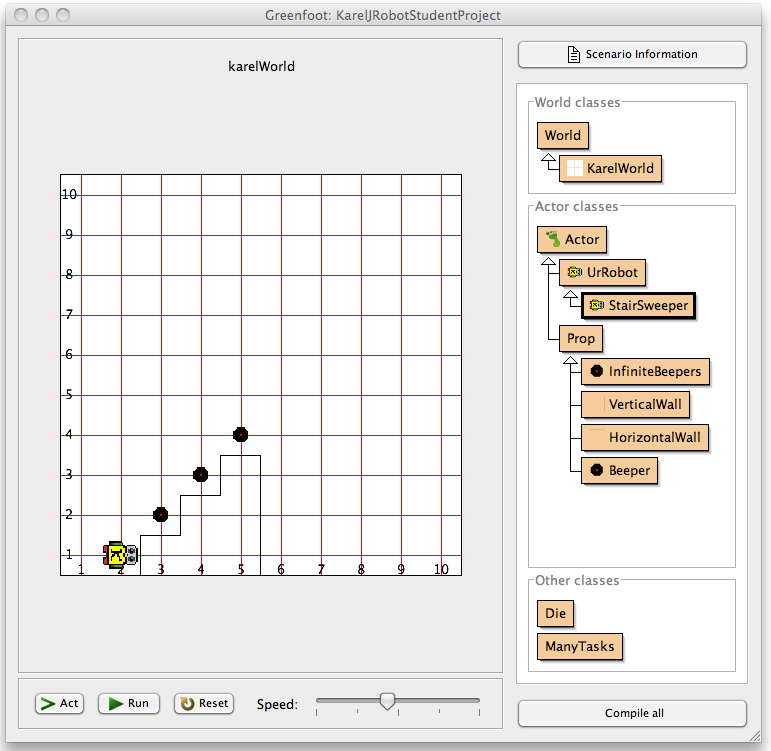This screenshot has height=751, width=771.
Task: Click the Act button
Action: pos(59,703)
